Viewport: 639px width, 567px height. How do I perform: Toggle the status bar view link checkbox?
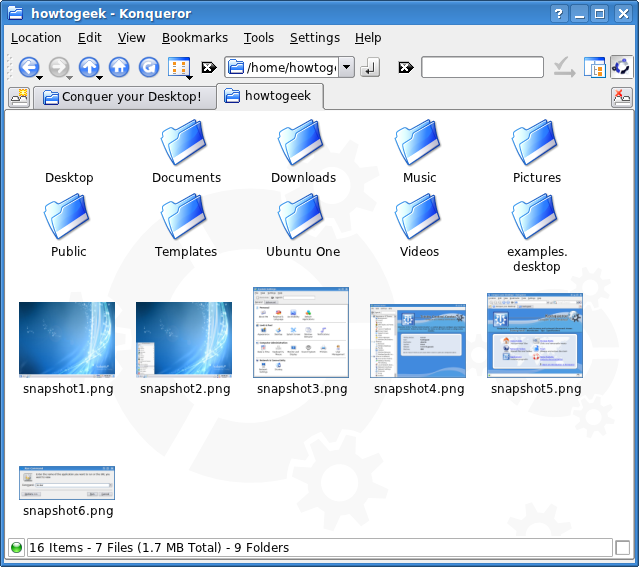pyautogui.click(x=623, y=547)
